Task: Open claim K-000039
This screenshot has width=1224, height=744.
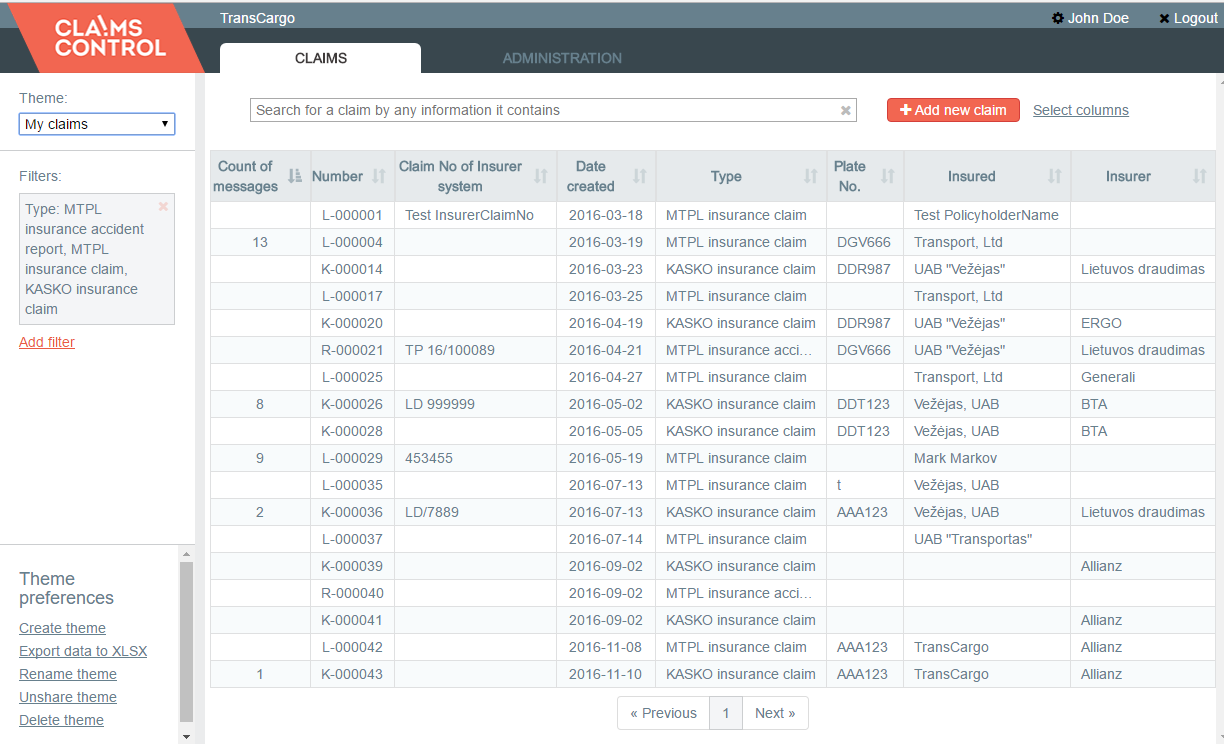Action: coord(352,566)
